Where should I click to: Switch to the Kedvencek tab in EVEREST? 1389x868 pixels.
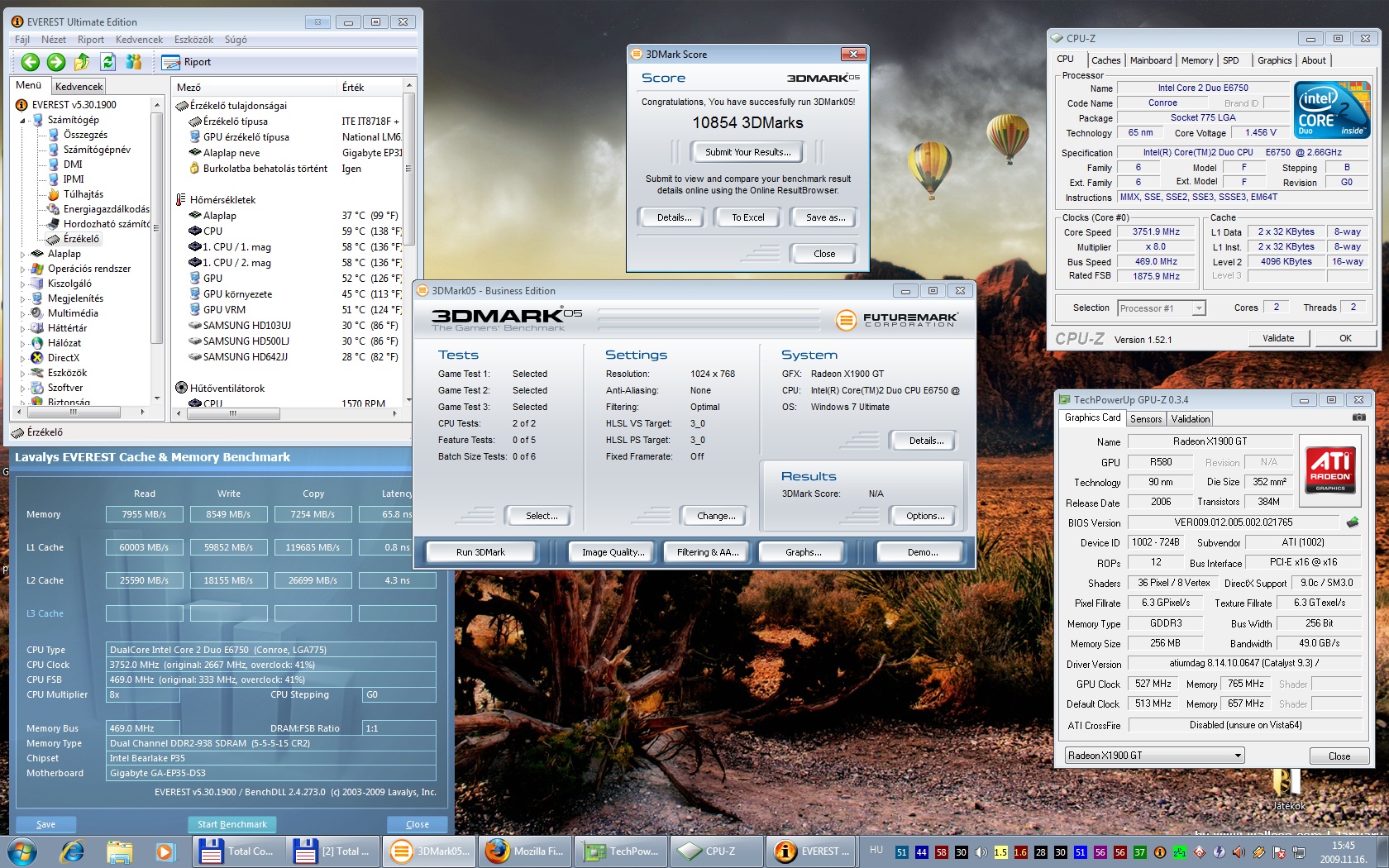click(x=79, y=87)
